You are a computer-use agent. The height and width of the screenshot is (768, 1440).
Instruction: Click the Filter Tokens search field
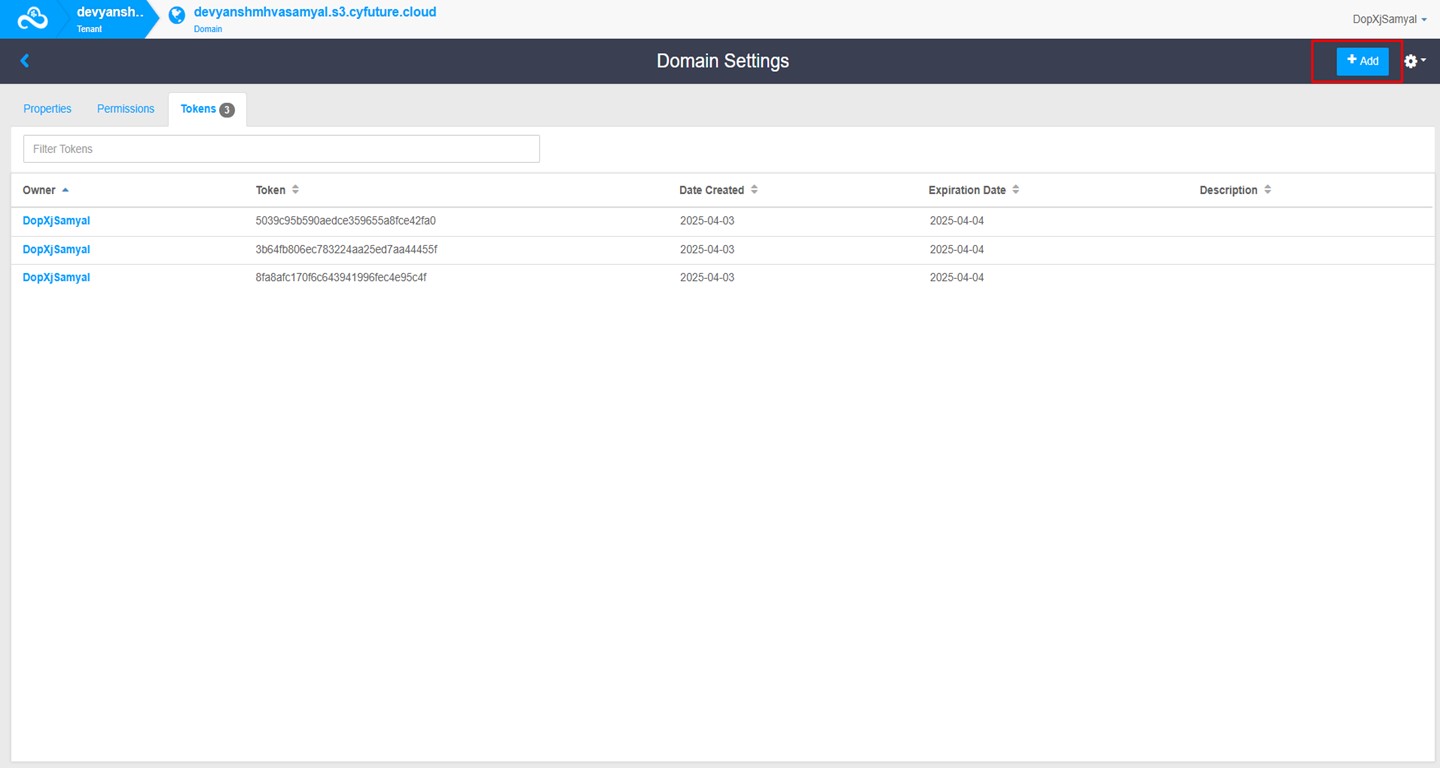pos(281,148)
